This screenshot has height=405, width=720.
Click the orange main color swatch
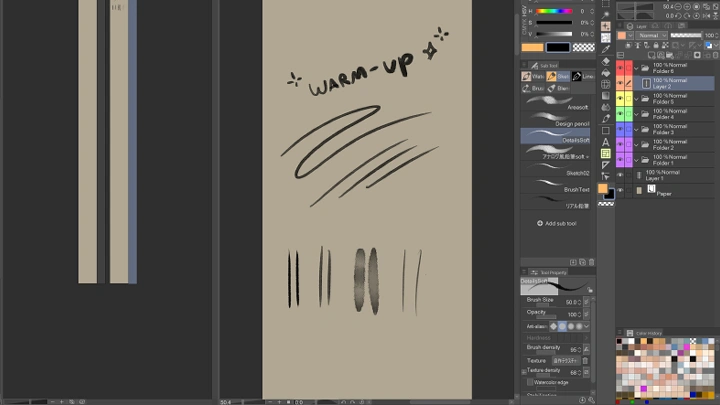pos(532,47)
